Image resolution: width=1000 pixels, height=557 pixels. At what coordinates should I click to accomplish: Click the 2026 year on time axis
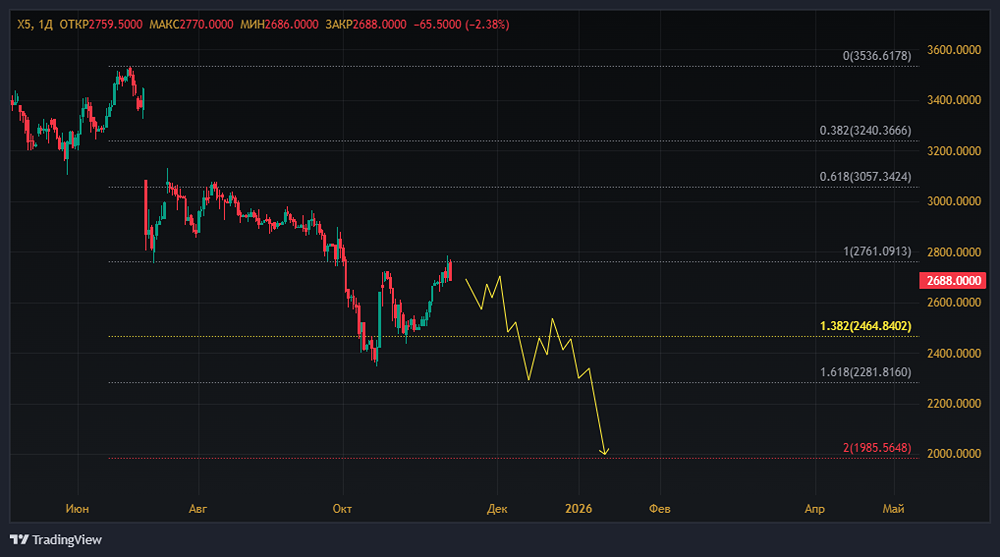578,509
